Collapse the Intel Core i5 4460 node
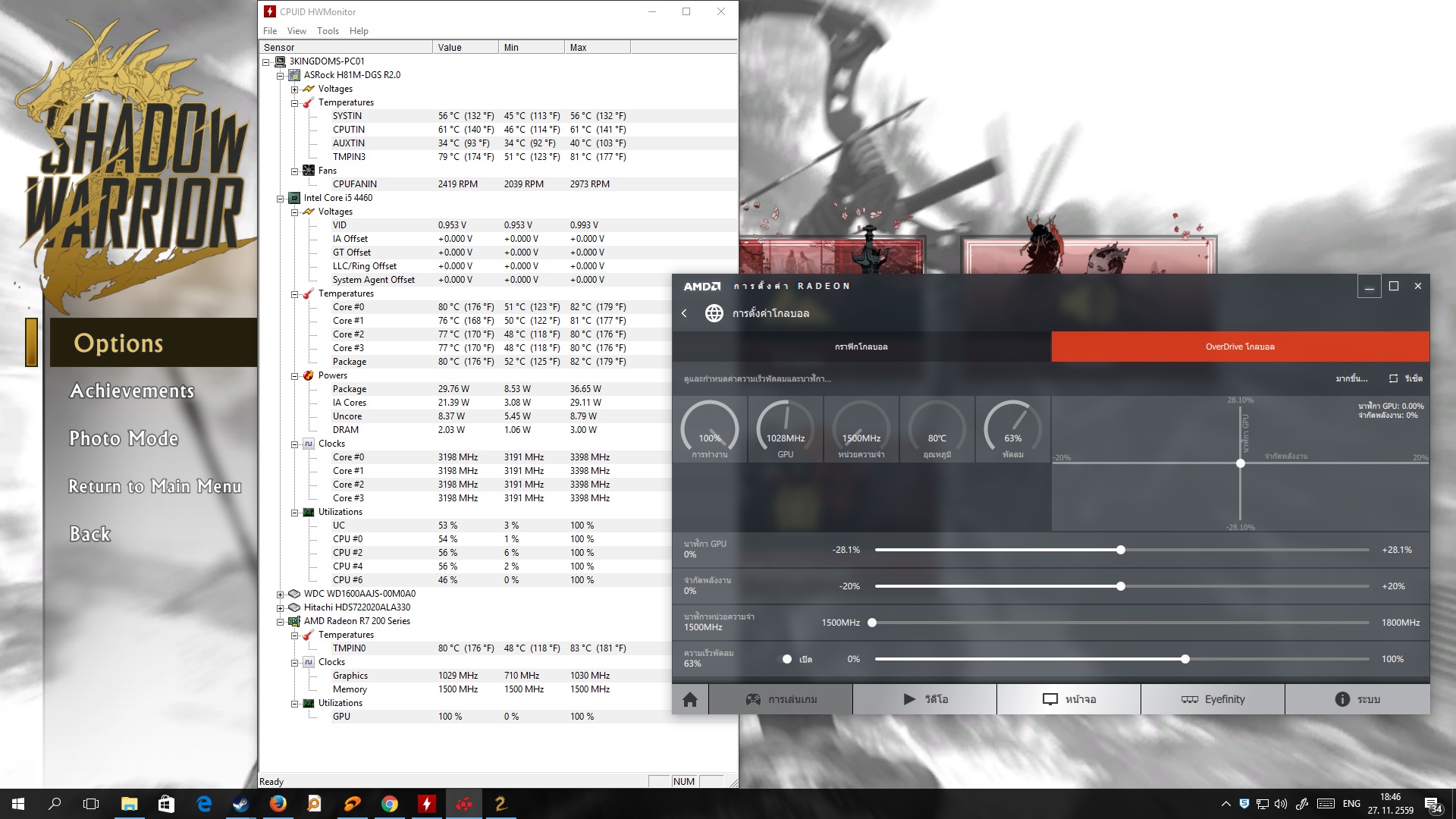 tap(280, 199)
